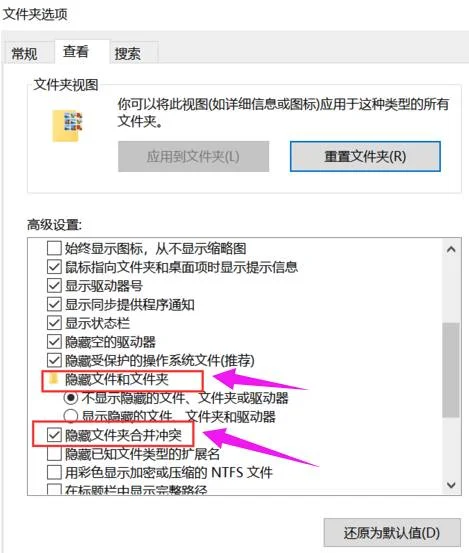Image resolution: width=469 pixels, height=553 pixels.
Task: Uncheck 隐藏受保护的操作系统文件(推荐)
Action: 54,360
